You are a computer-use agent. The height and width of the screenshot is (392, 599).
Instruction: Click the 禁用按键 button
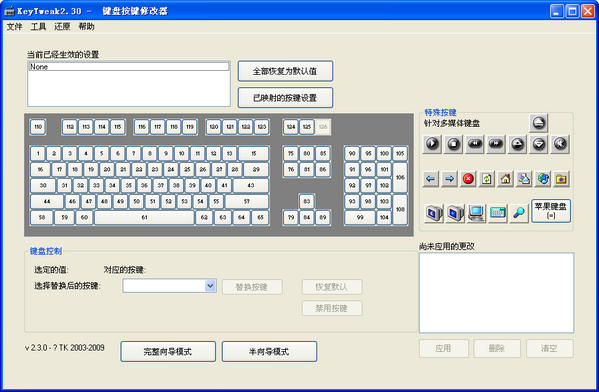(332, 308)
